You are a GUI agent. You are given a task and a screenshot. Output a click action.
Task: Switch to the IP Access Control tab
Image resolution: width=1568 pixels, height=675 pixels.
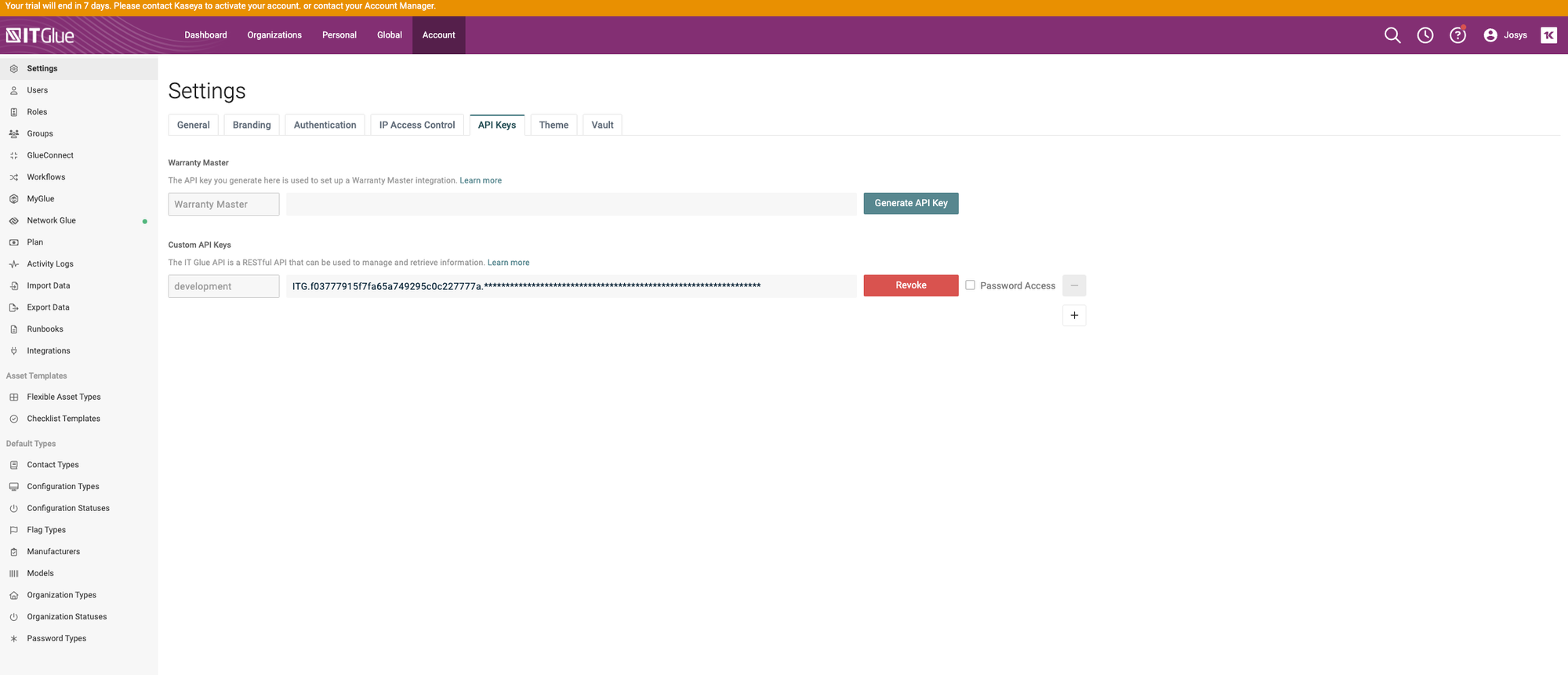(417, 125)
